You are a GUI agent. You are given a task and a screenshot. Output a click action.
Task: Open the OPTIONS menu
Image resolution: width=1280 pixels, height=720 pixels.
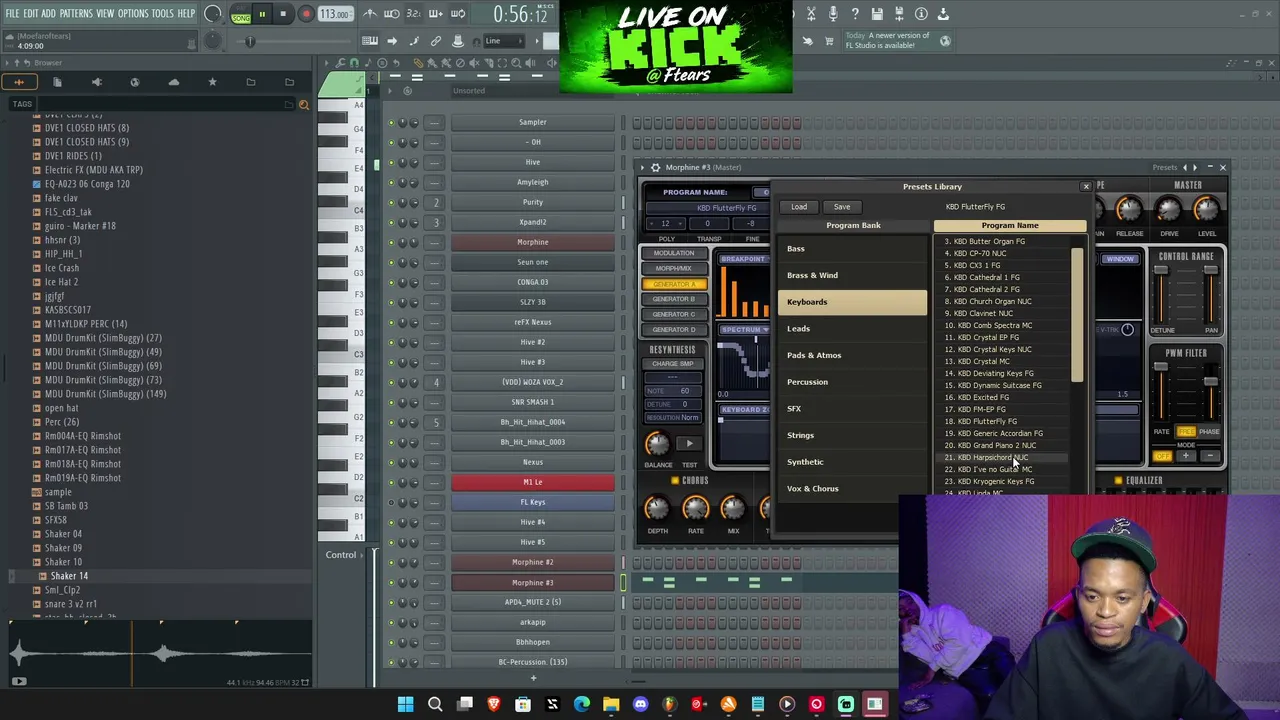coord(133,14)
